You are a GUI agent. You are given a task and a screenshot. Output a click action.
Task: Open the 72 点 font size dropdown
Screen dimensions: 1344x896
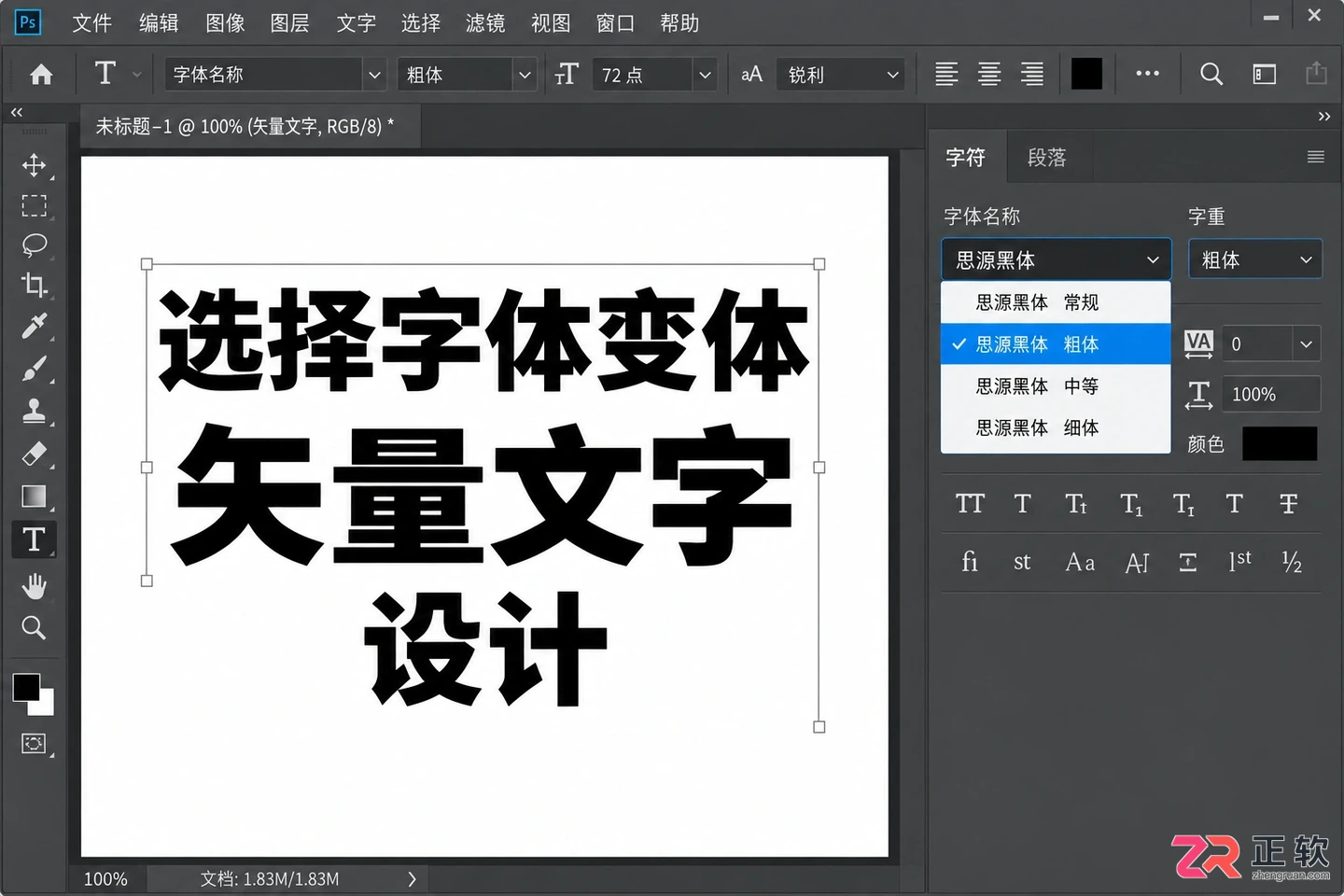coord(655,75)
